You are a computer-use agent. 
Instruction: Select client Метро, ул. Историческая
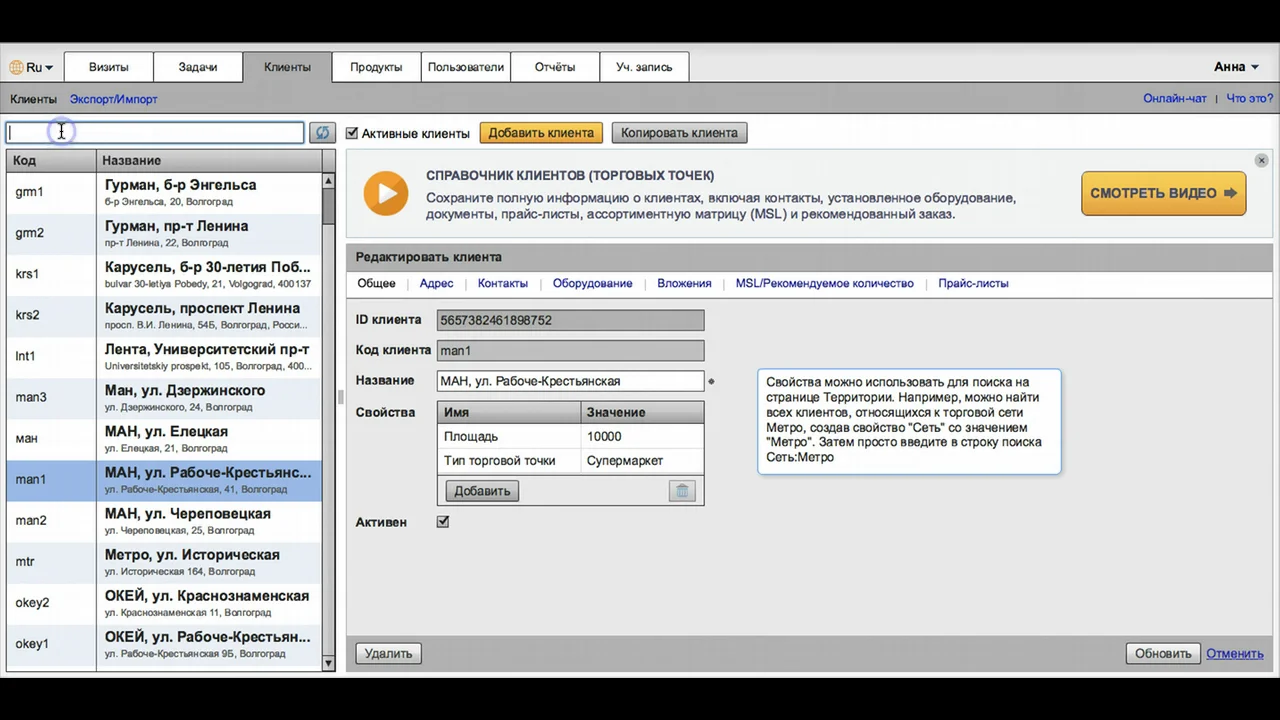click(164, 561)
